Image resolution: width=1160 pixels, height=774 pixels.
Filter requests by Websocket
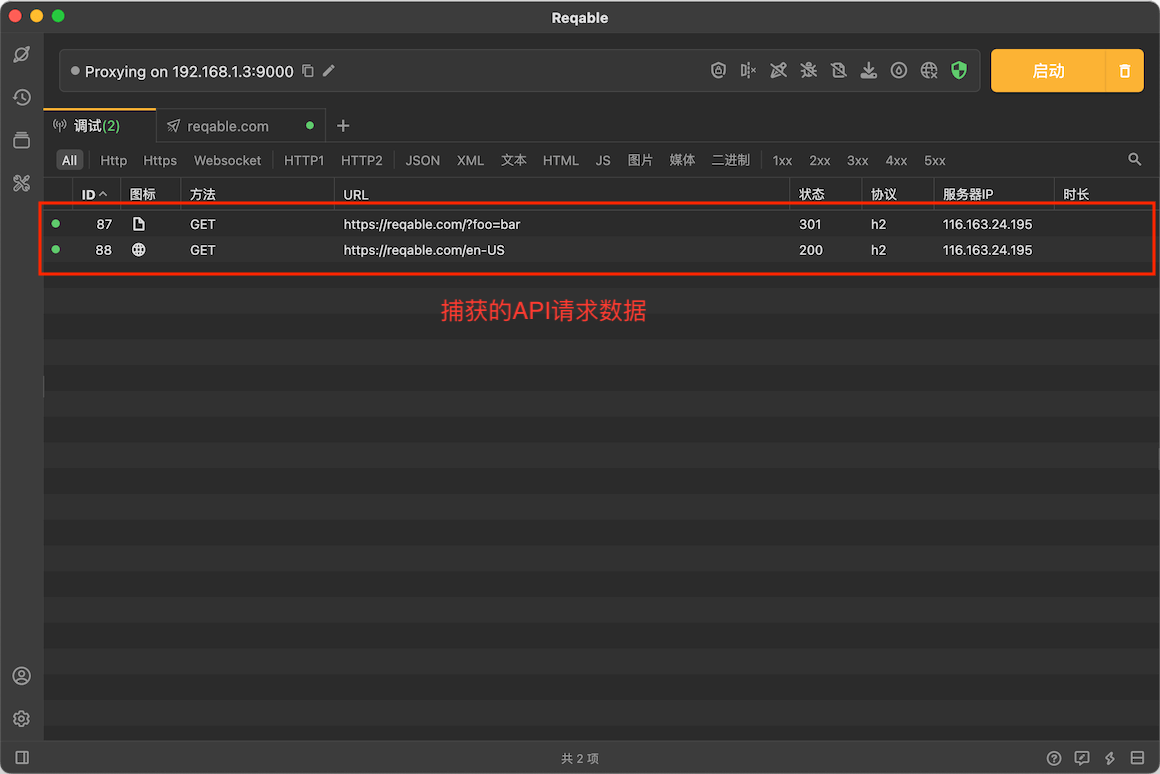click(x=227, y=161)
